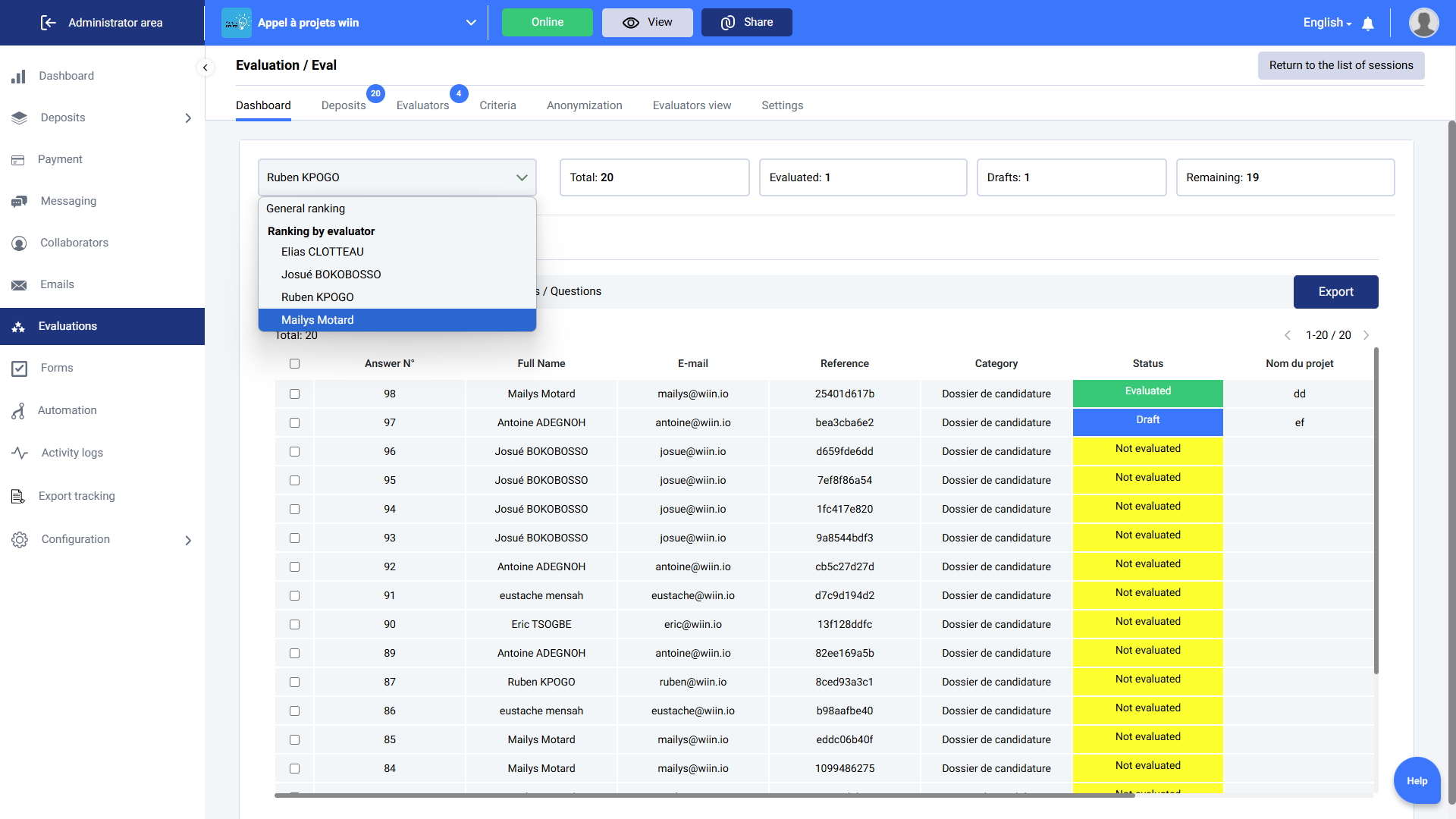The image size is (1456, 819).
Task: Collapse the sidebar with arrow icon
Action: click(205, 67)
